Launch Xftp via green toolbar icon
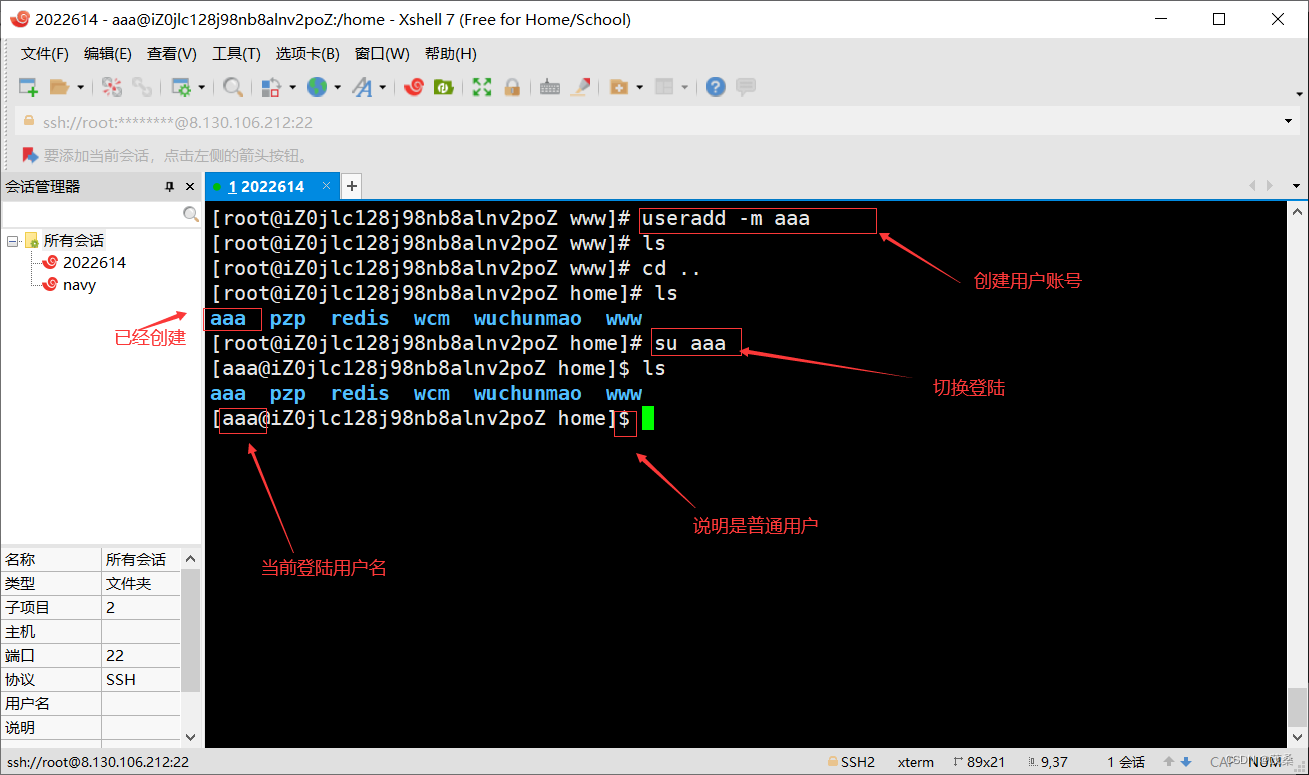 click(444, 87)
